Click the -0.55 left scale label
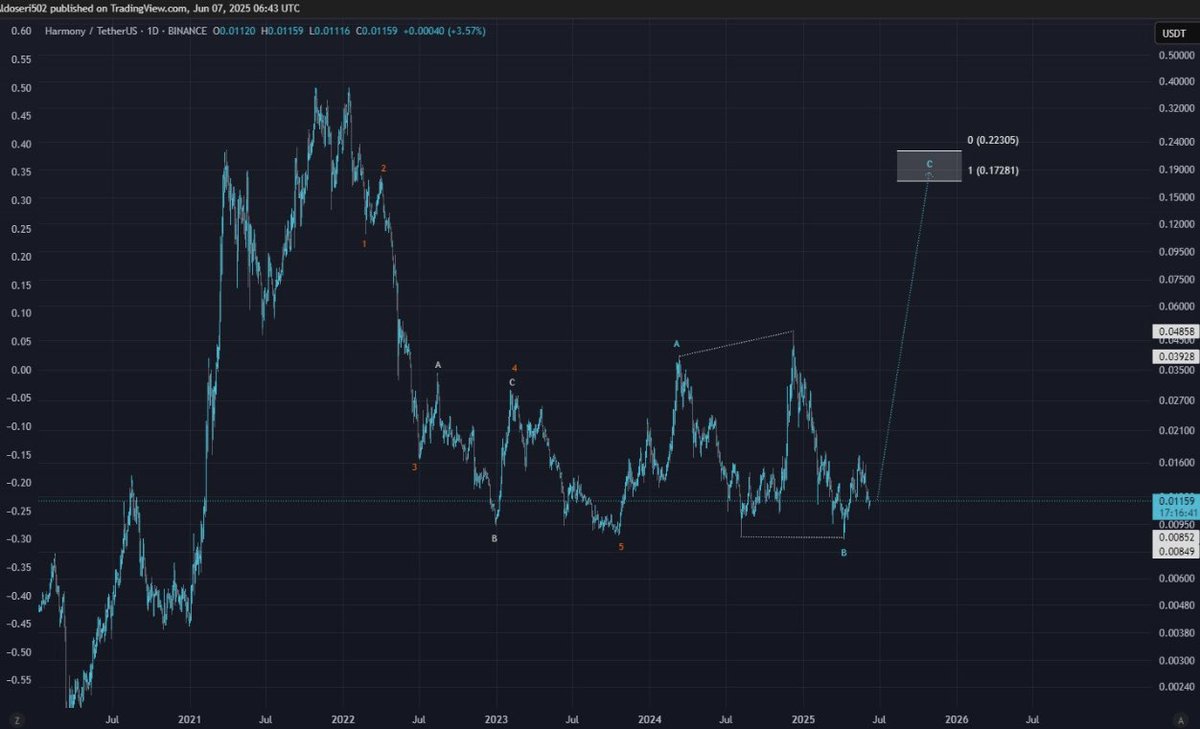This screenshot has width=1200, height=729. [x=21, y=681]
